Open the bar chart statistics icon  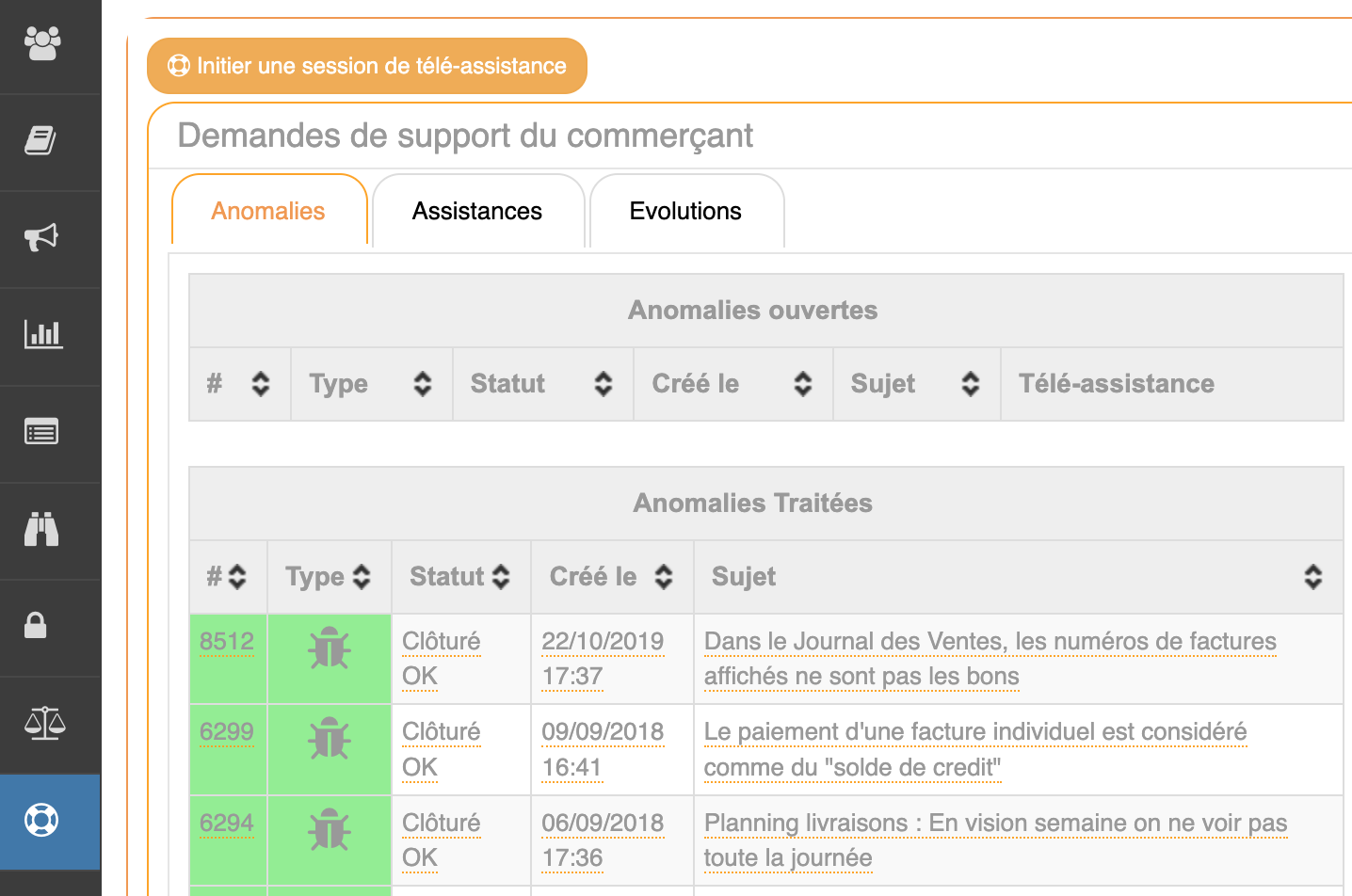(x=42, y=334)
